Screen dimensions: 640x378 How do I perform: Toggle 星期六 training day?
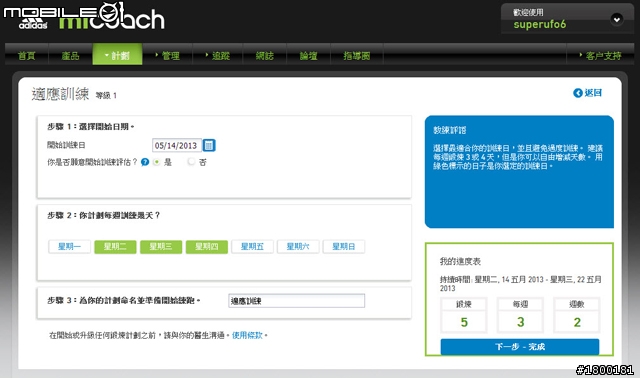coord(298,247)
